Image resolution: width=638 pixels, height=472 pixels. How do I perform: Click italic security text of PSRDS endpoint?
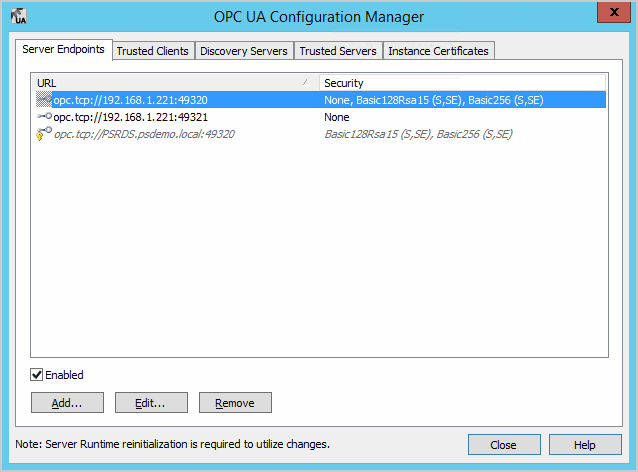click(418, 134)
